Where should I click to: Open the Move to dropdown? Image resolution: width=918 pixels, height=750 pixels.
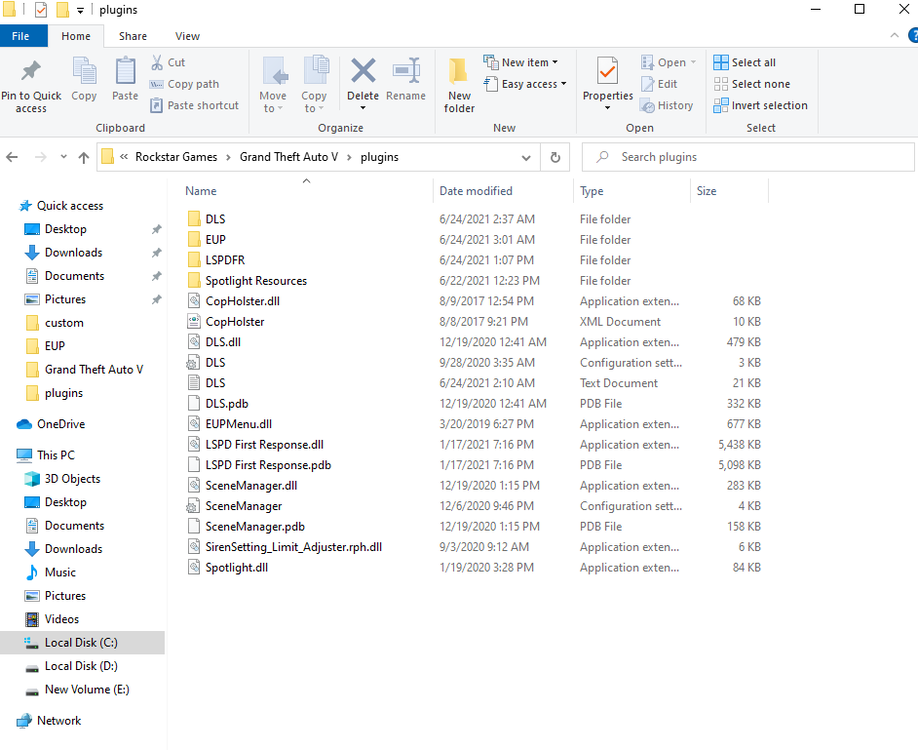pos(273,85)
